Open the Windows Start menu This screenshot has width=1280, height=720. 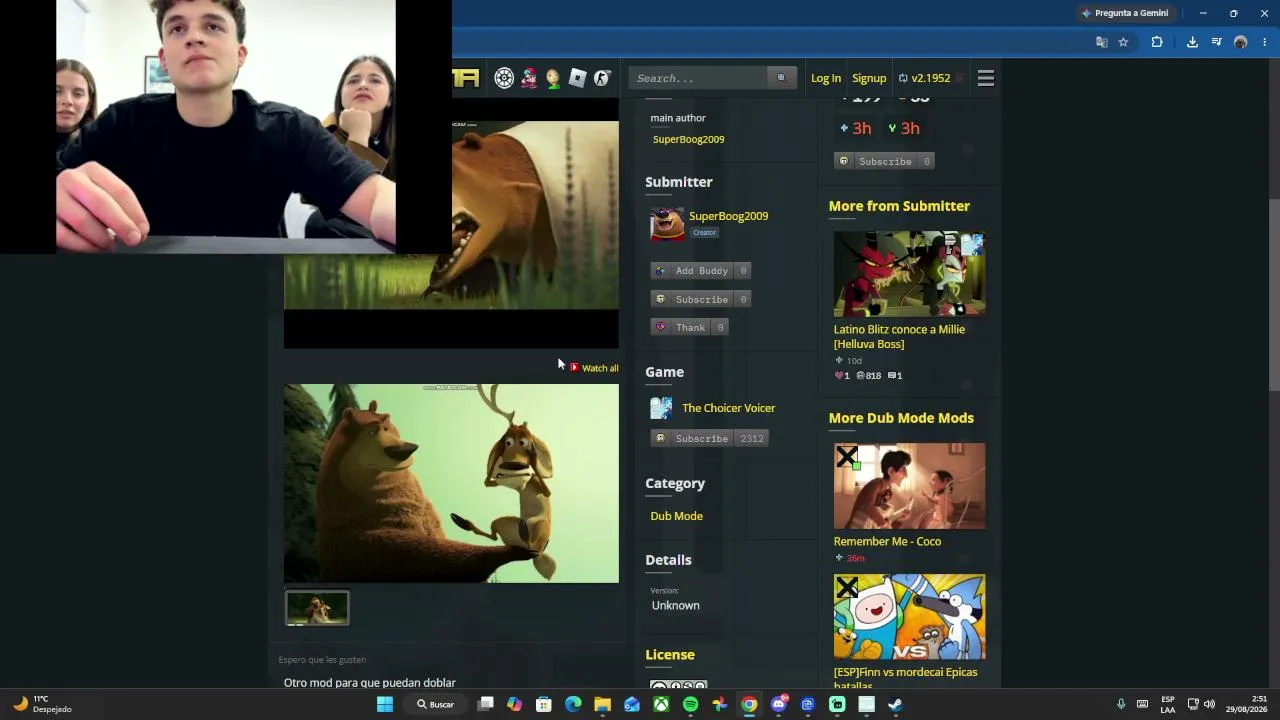[385, 704]
